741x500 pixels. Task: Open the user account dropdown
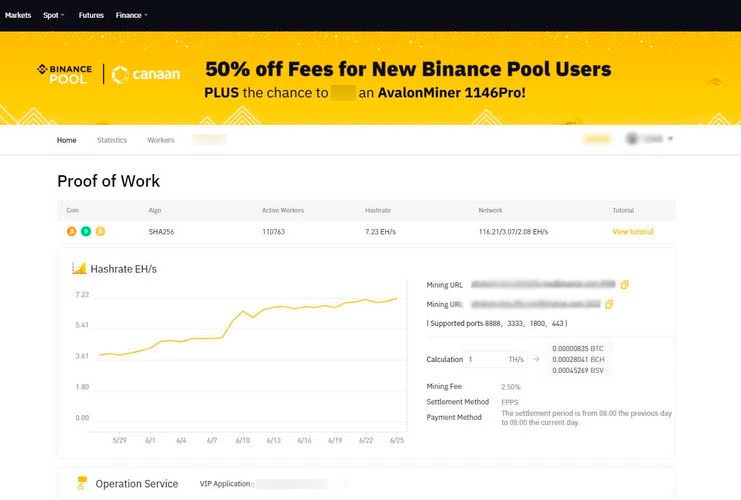click(x=650, y=139)
